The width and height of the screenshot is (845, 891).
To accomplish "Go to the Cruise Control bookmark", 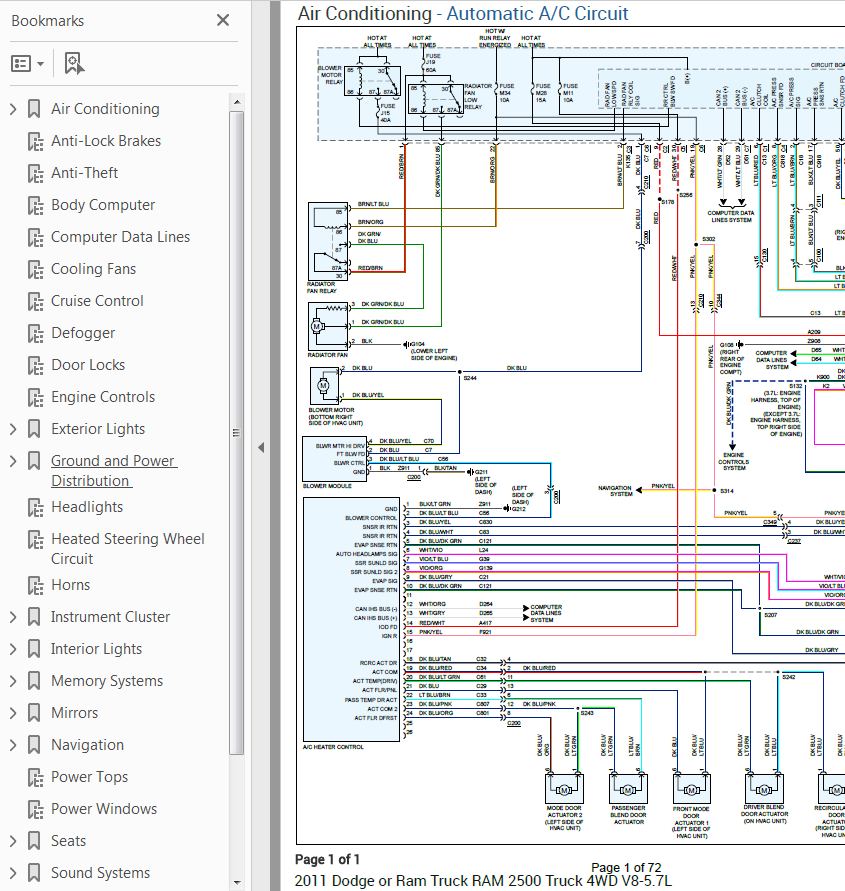I will pyautogui.click(x=97, y=301).
